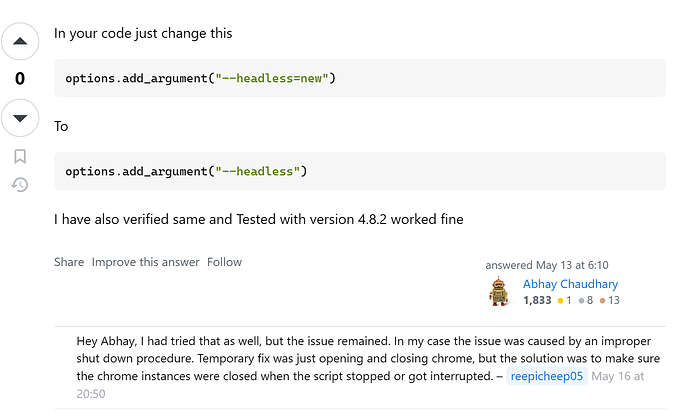Image resolution: width=690 pixels, height=419 pixels.
Task: Click the gold badge indicator
Action: [x=564, y=300]
